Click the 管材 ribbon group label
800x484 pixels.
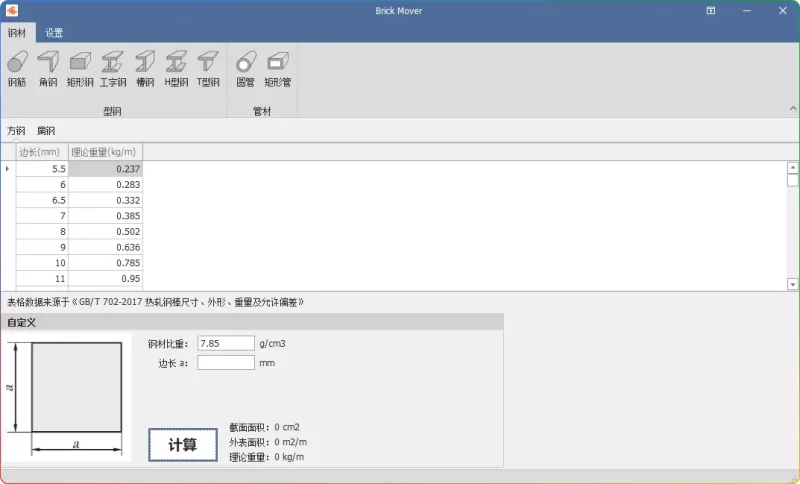(262, 111)
